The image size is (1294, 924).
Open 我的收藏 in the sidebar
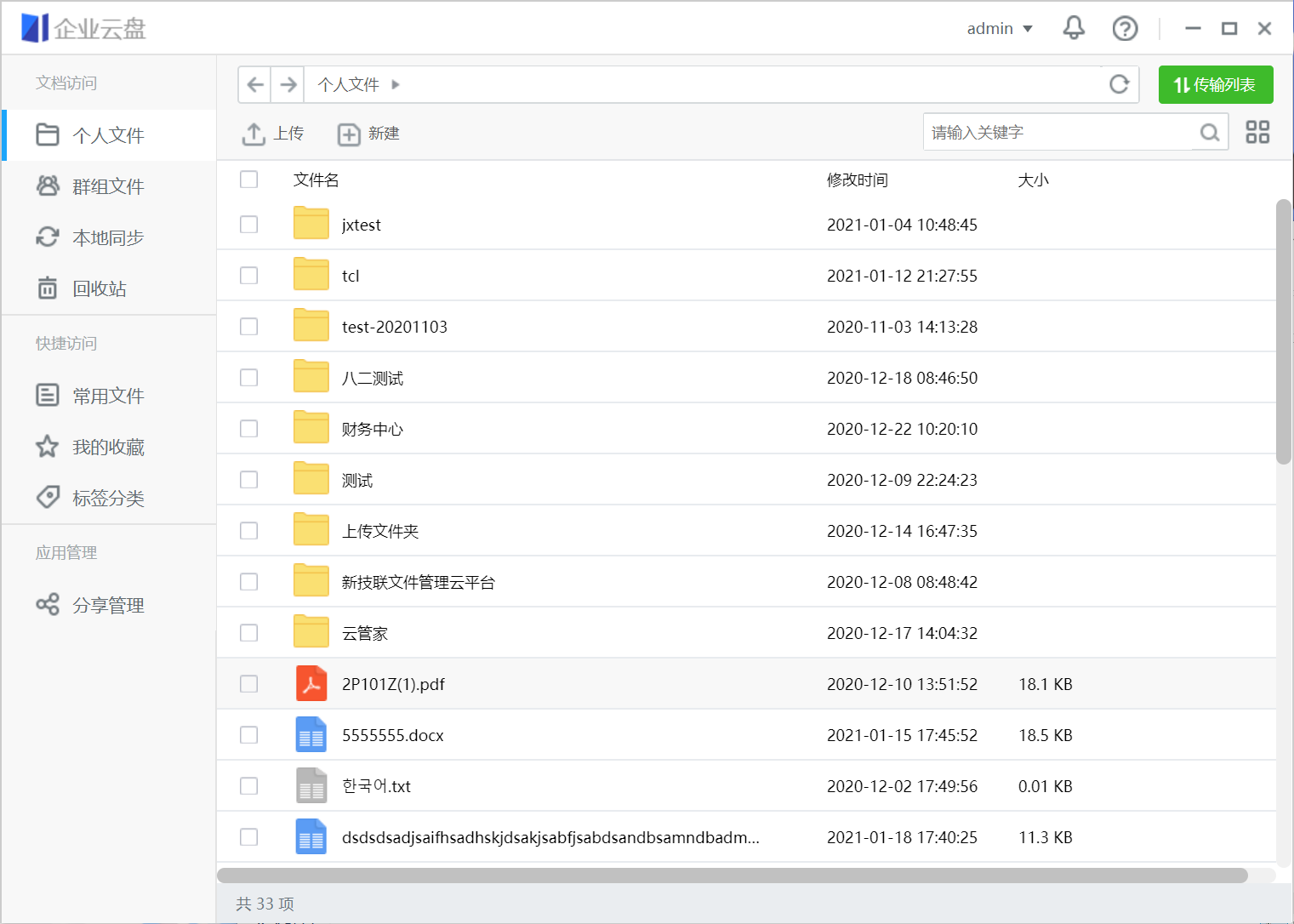pos(109,447)
